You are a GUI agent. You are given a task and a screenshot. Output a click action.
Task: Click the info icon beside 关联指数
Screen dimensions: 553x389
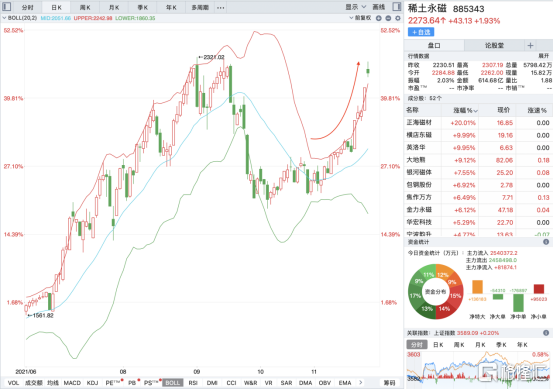546,333
